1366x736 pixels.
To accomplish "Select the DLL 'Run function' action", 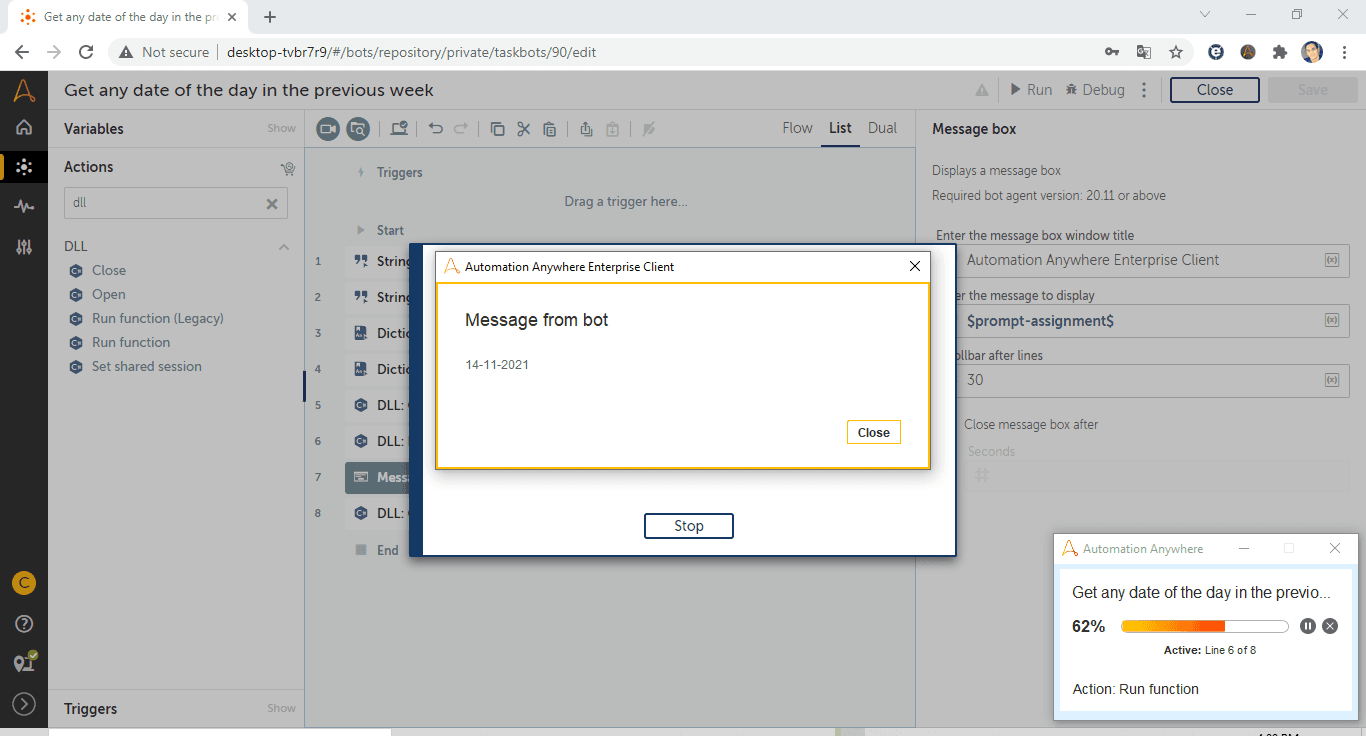I will 130,342.
